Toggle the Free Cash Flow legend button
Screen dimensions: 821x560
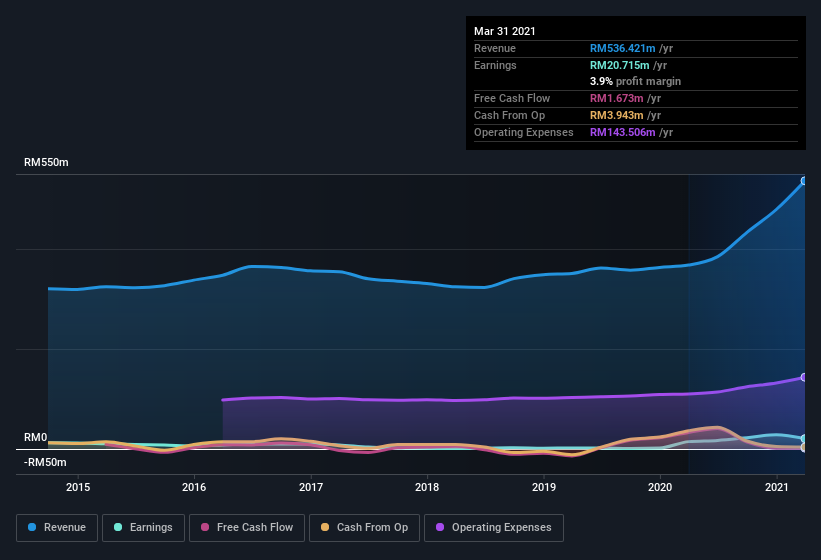[x=247, y=528]
